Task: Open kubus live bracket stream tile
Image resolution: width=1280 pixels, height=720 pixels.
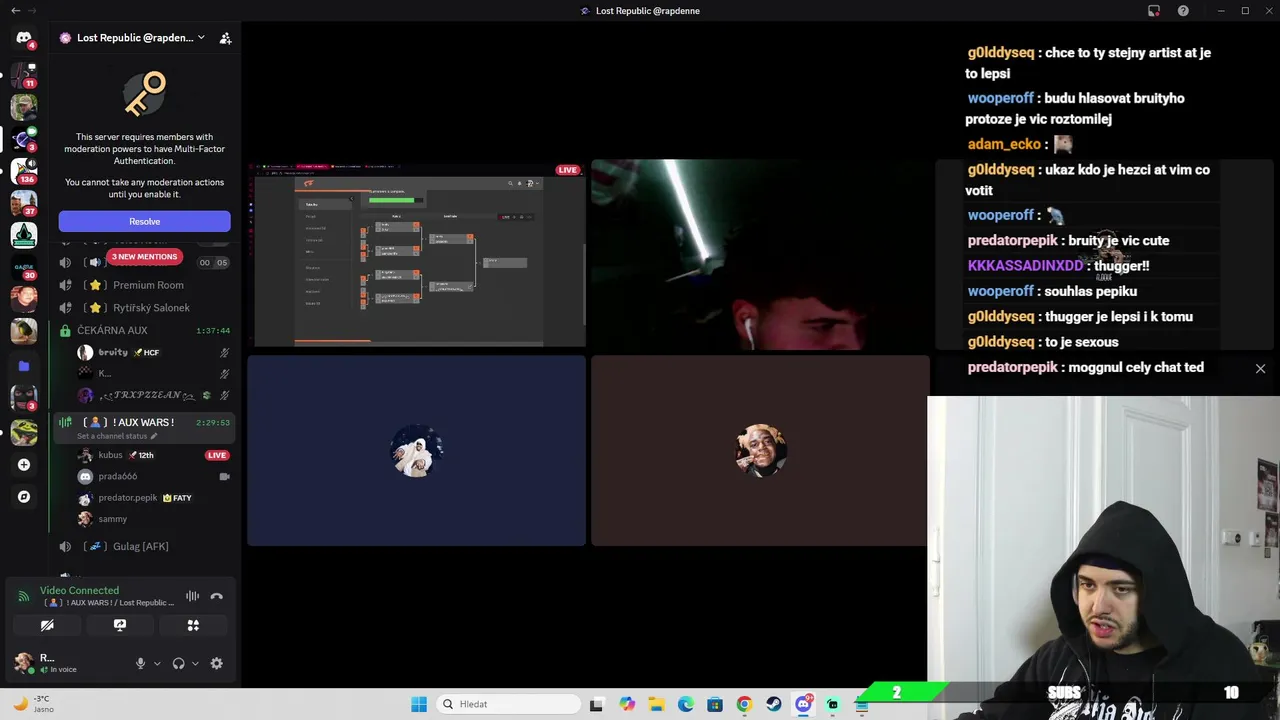Action: coord(416,255)
